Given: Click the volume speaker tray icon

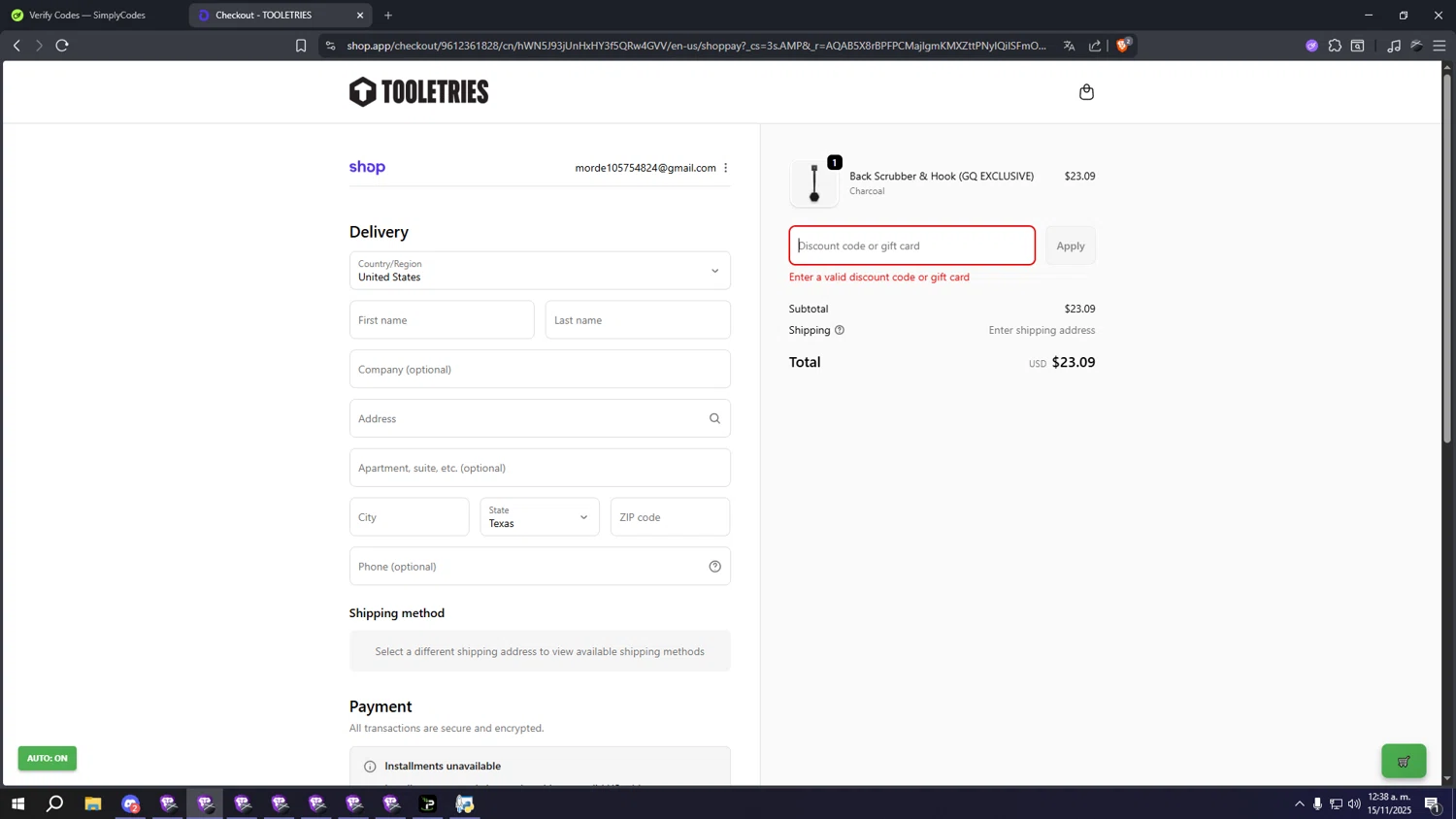Looking at the screenshot, I should click(1354, 803).
